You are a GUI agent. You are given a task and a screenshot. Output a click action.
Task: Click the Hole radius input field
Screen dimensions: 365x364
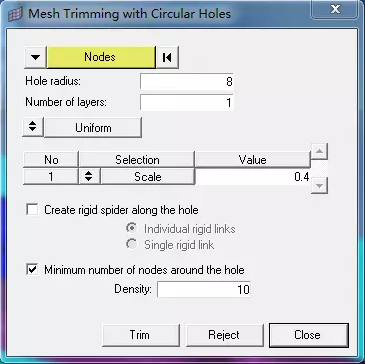tap(187, 82)
